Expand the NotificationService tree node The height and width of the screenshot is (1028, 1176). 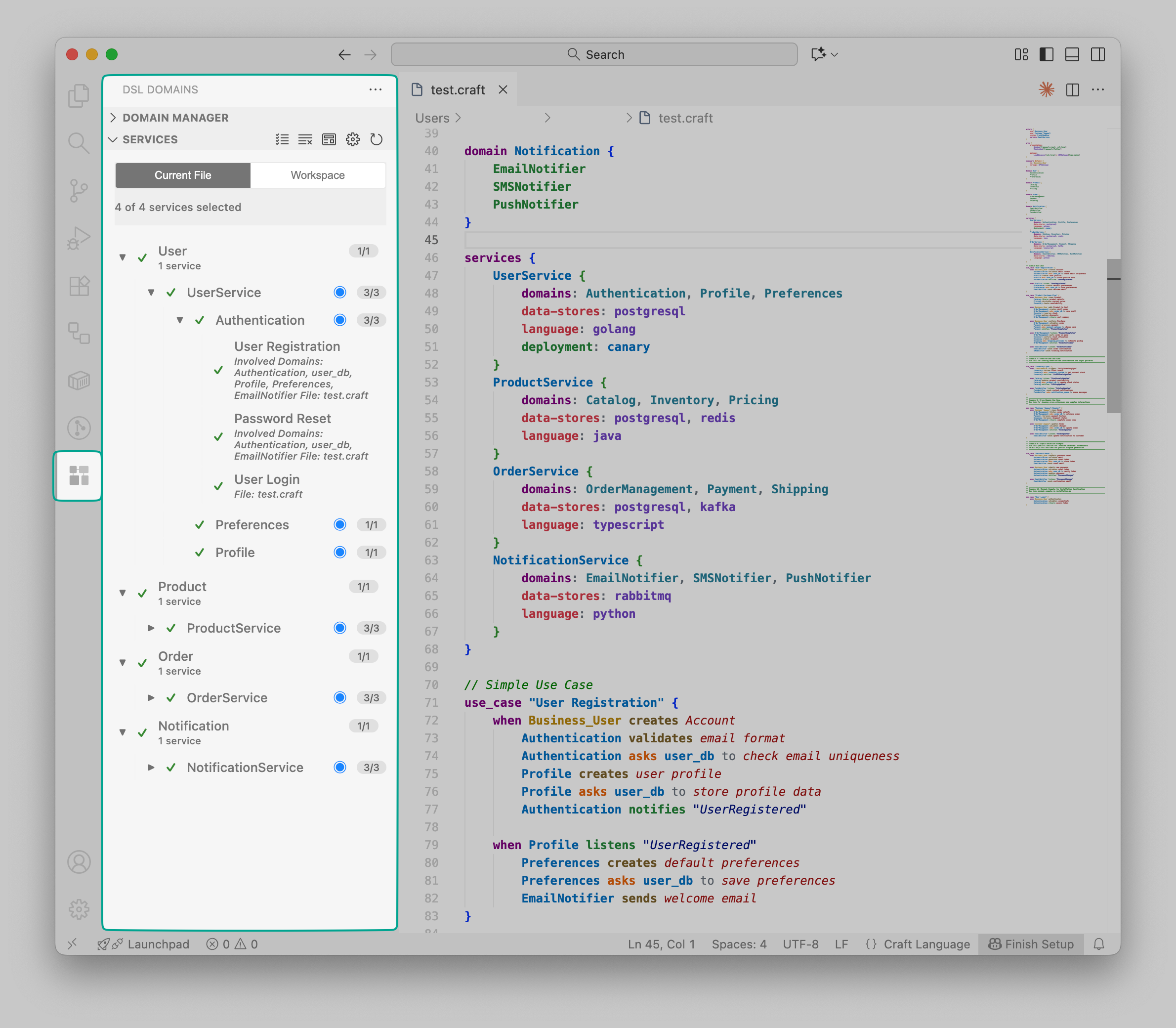tap(151, 768)
